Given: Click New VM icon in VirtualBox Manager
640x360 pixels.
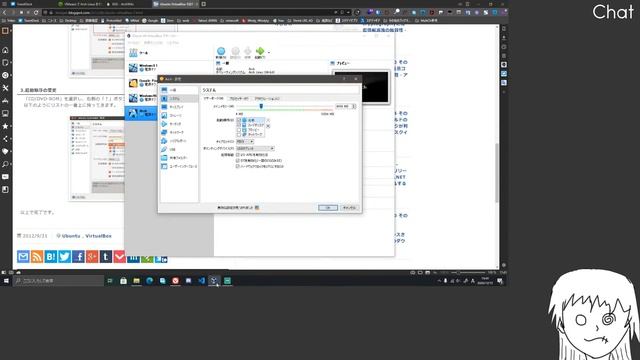Looking at the screenshot, I should [221, 52].
